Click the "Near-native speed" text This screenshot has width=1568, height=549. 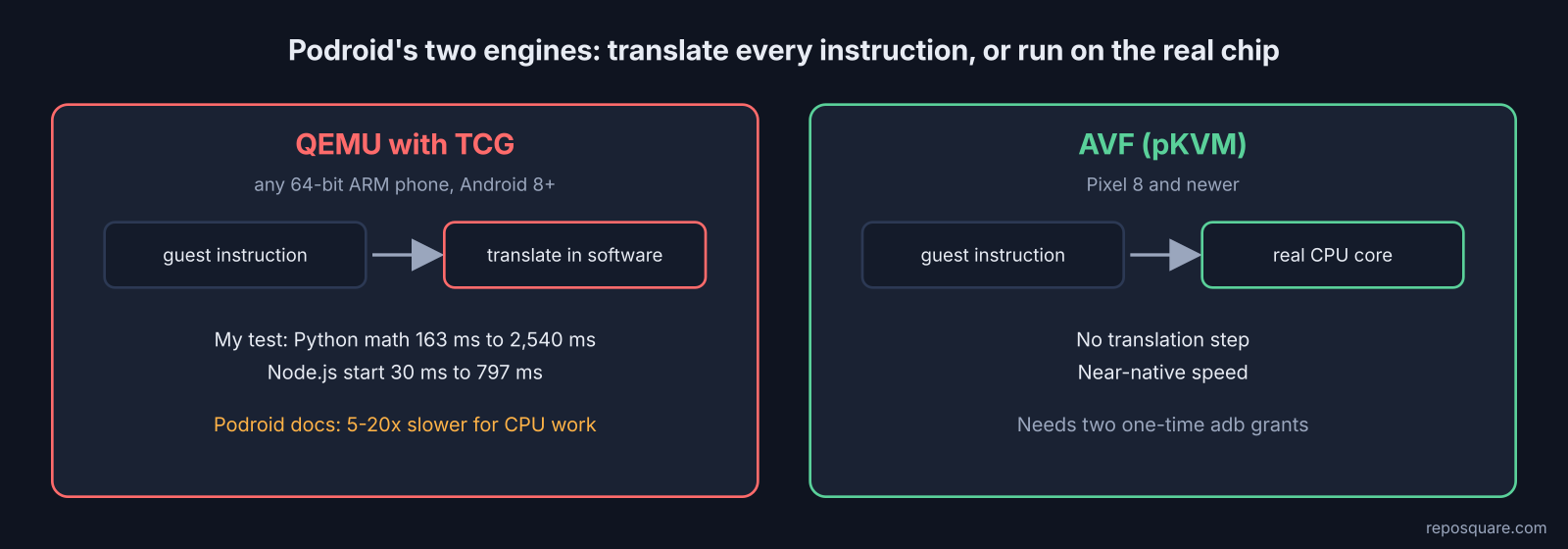click(x=1162, y=373)
